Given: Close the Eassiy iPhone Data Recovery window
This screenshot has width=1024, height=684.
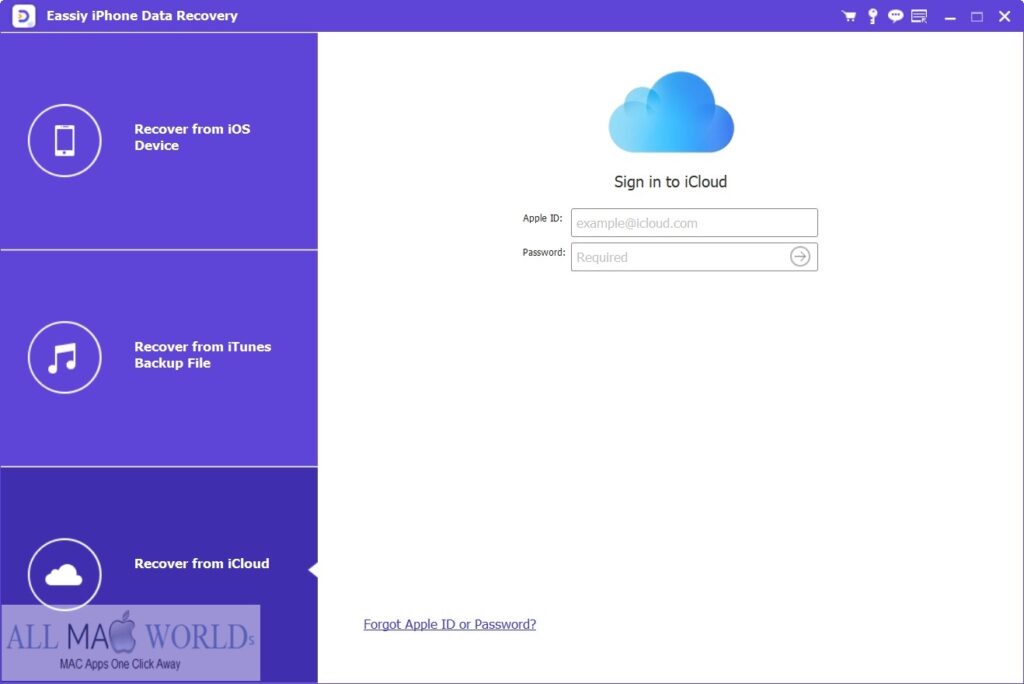Looking at the screenshot, I should coord(1004,16).
